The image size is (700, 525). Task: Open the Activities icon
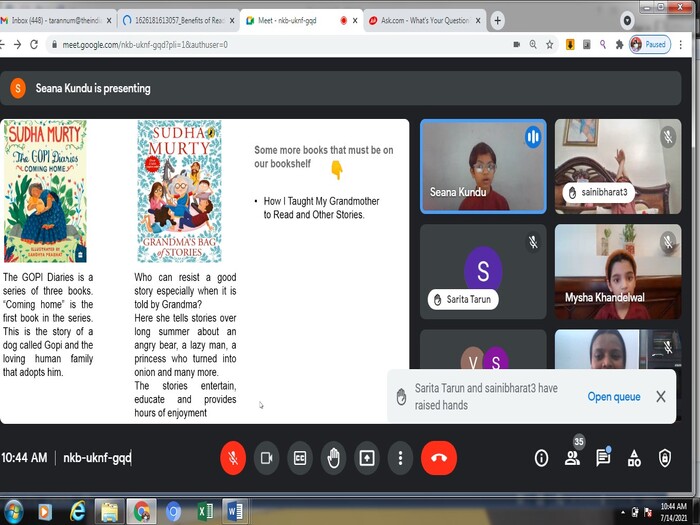click(634, 458)
